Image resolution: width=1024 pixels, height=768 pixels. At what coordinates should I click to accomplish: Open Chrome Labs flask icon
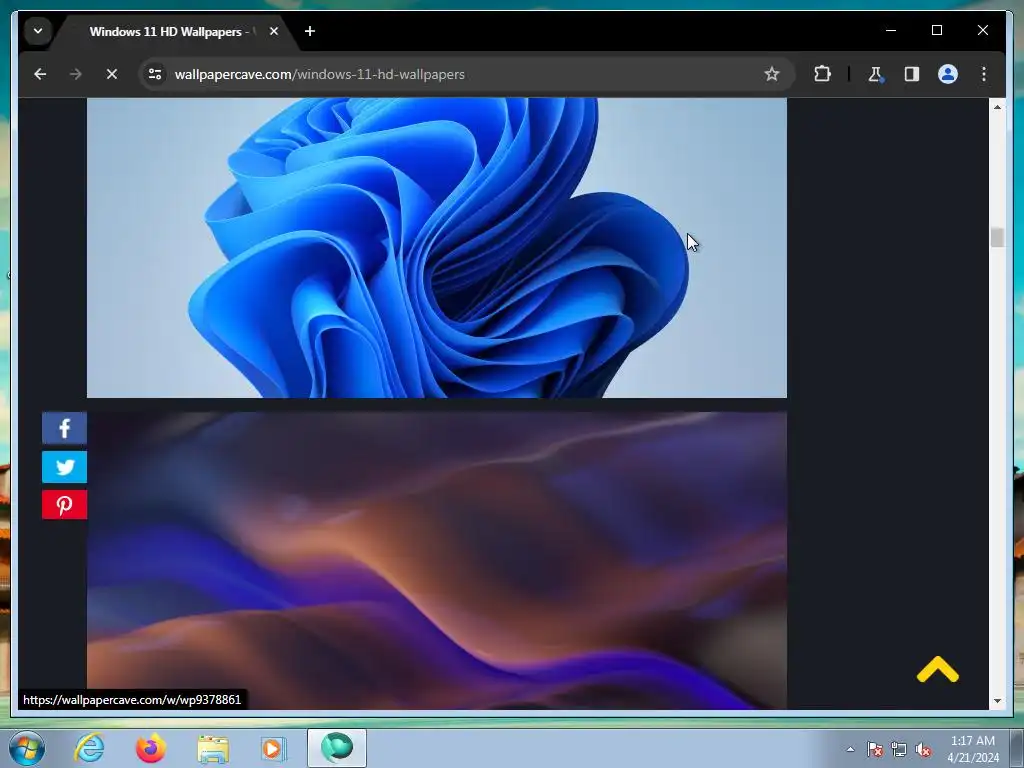click(875, 74)
